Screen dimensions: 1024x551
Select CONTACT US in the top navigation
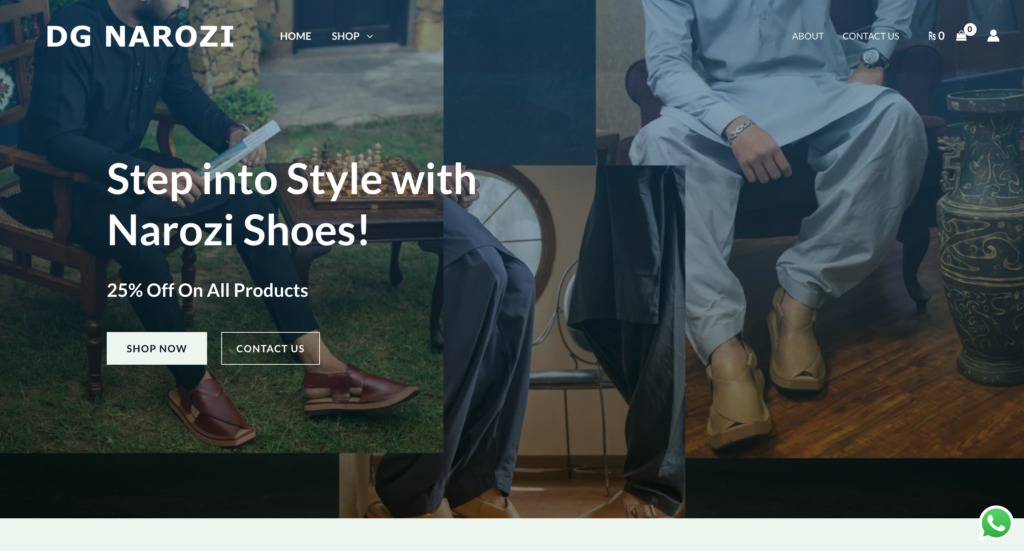coord(870,36)
